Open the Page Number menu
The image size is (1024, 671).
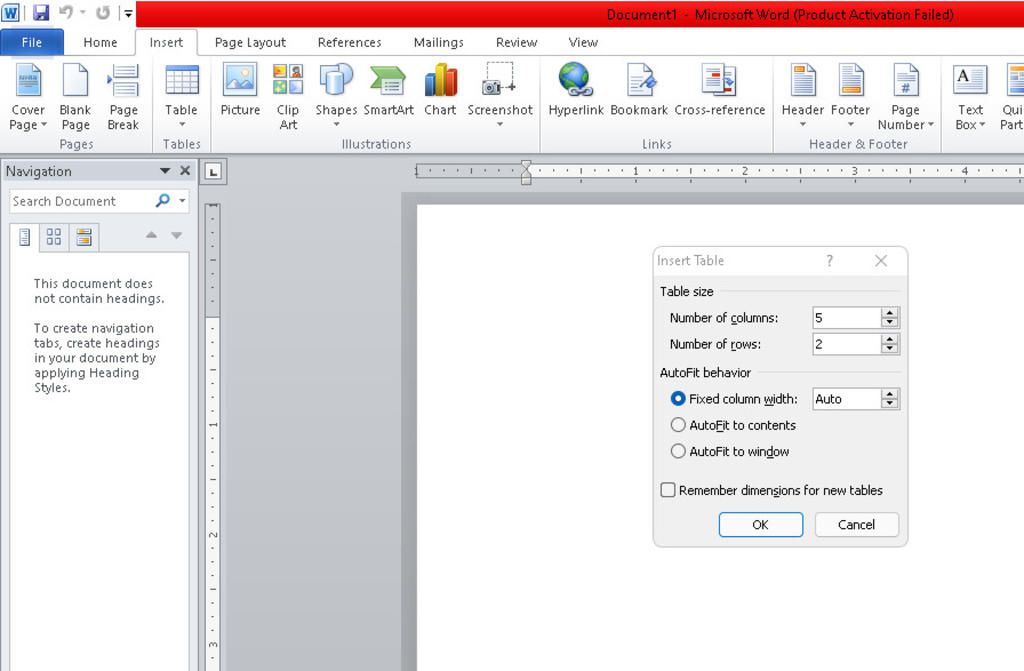(x=905, y=97)
